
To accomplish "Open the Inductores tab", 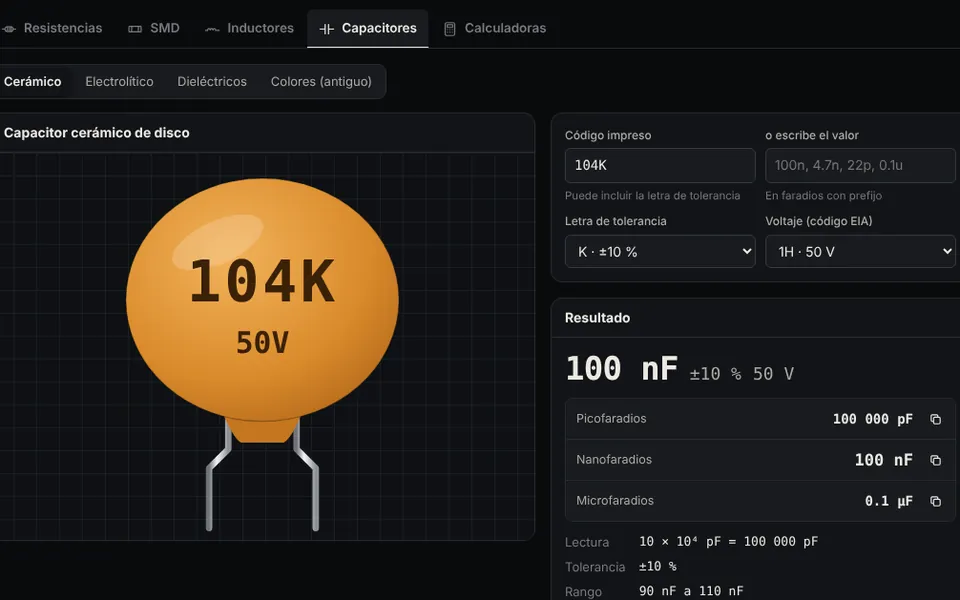I will (x=249, y=28).
